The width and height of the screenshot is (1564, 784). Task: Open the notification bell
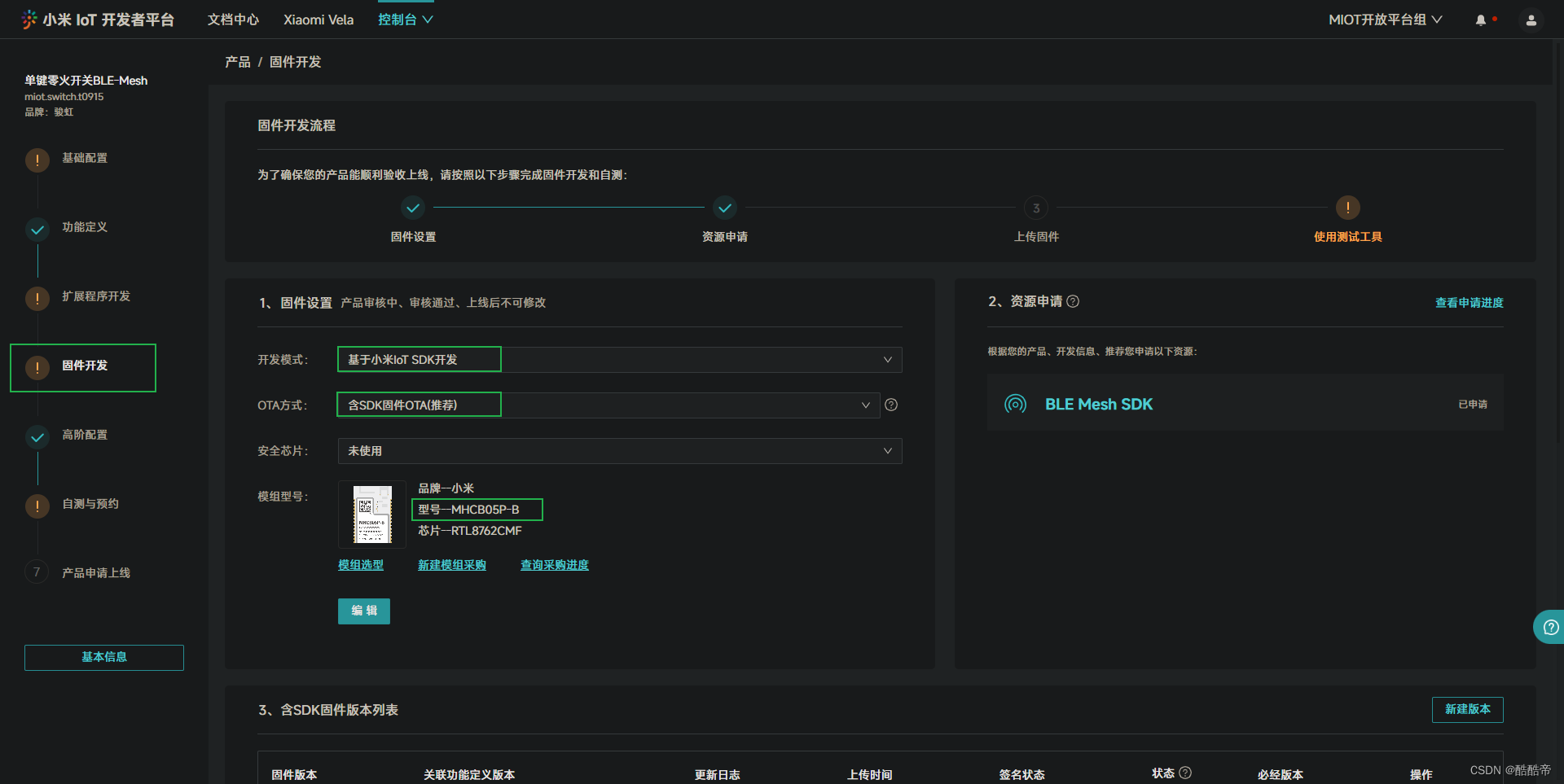(1481, 20)
